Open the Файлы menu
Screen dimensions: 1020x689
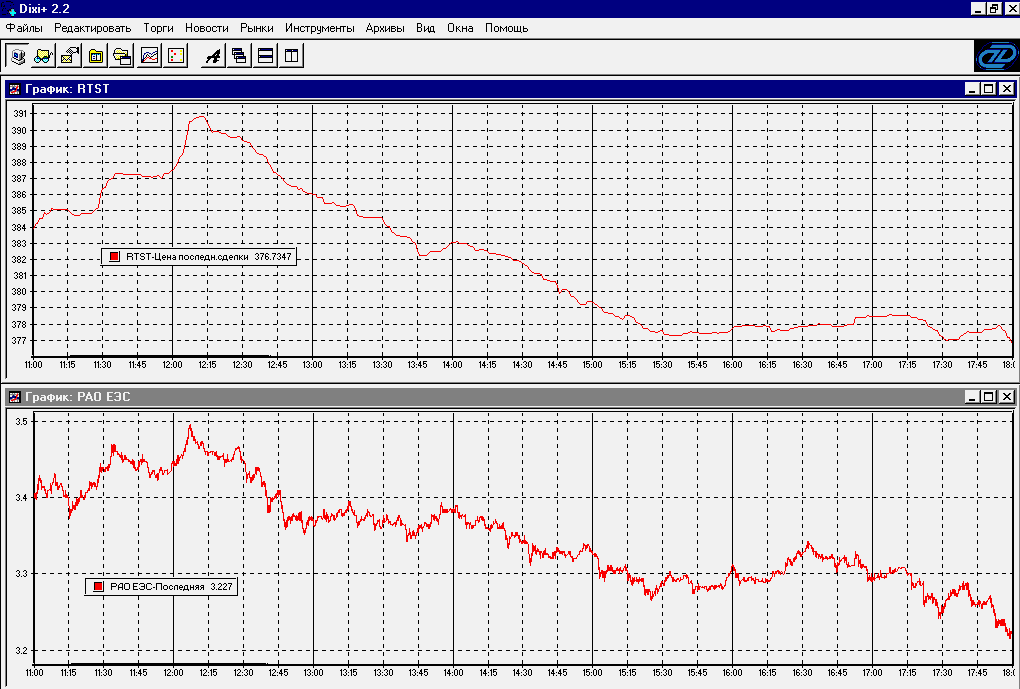tap(24, 28)
